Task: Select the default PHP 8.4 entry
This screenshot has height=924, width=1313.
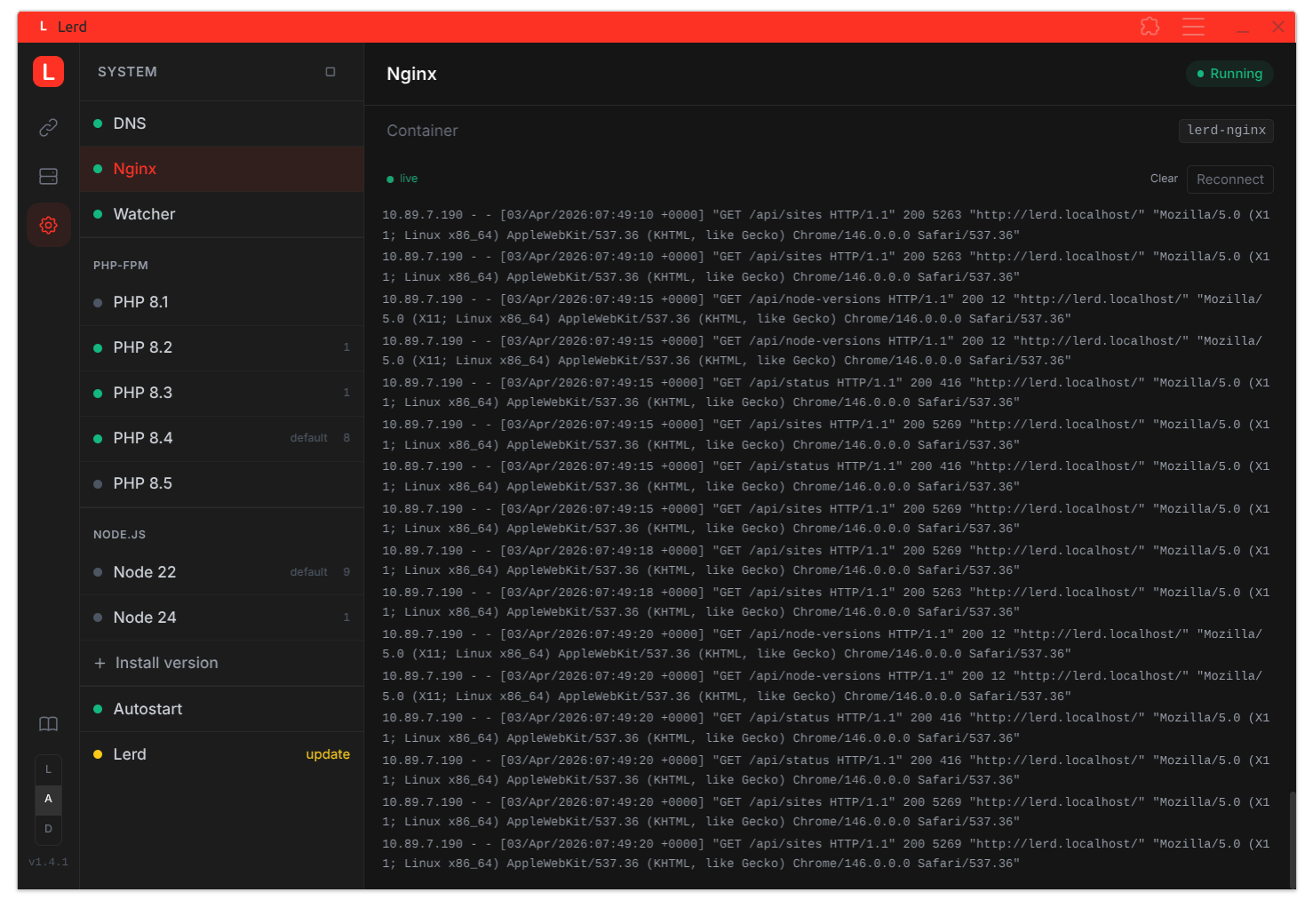Action: point(222,438)
